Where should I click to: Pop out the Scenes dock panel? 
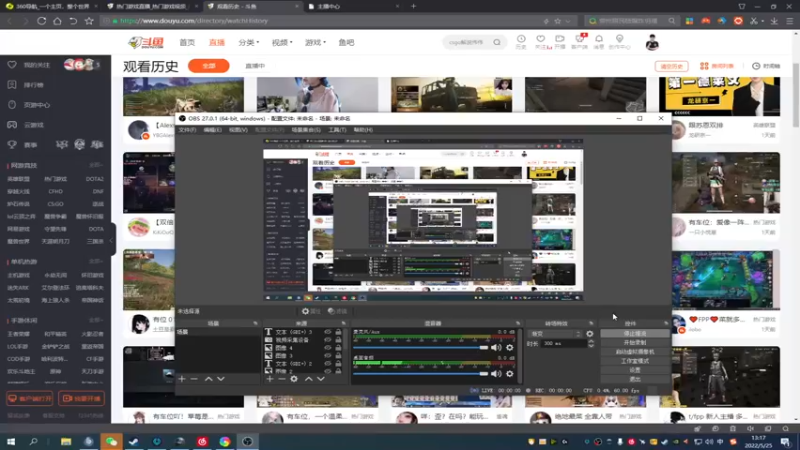click(256, 323)
